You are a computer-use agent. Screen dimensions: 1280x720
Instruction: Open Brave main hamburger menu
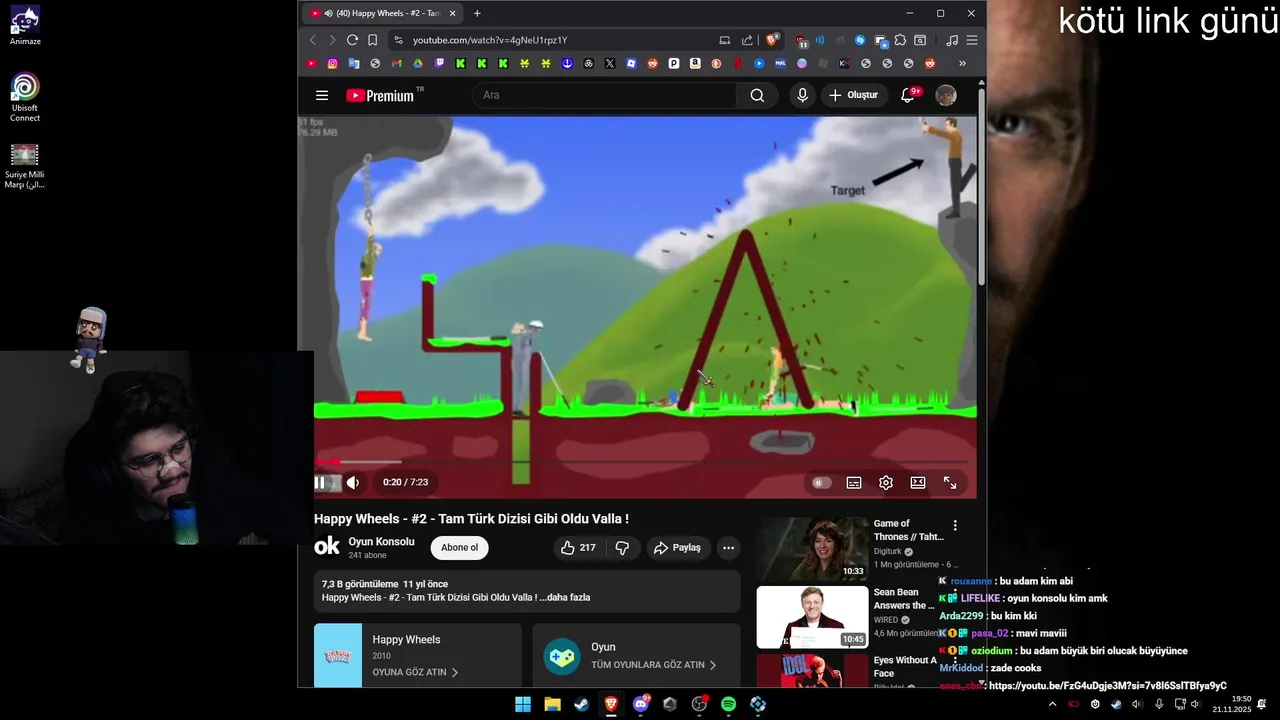click(x=972, y=40)
